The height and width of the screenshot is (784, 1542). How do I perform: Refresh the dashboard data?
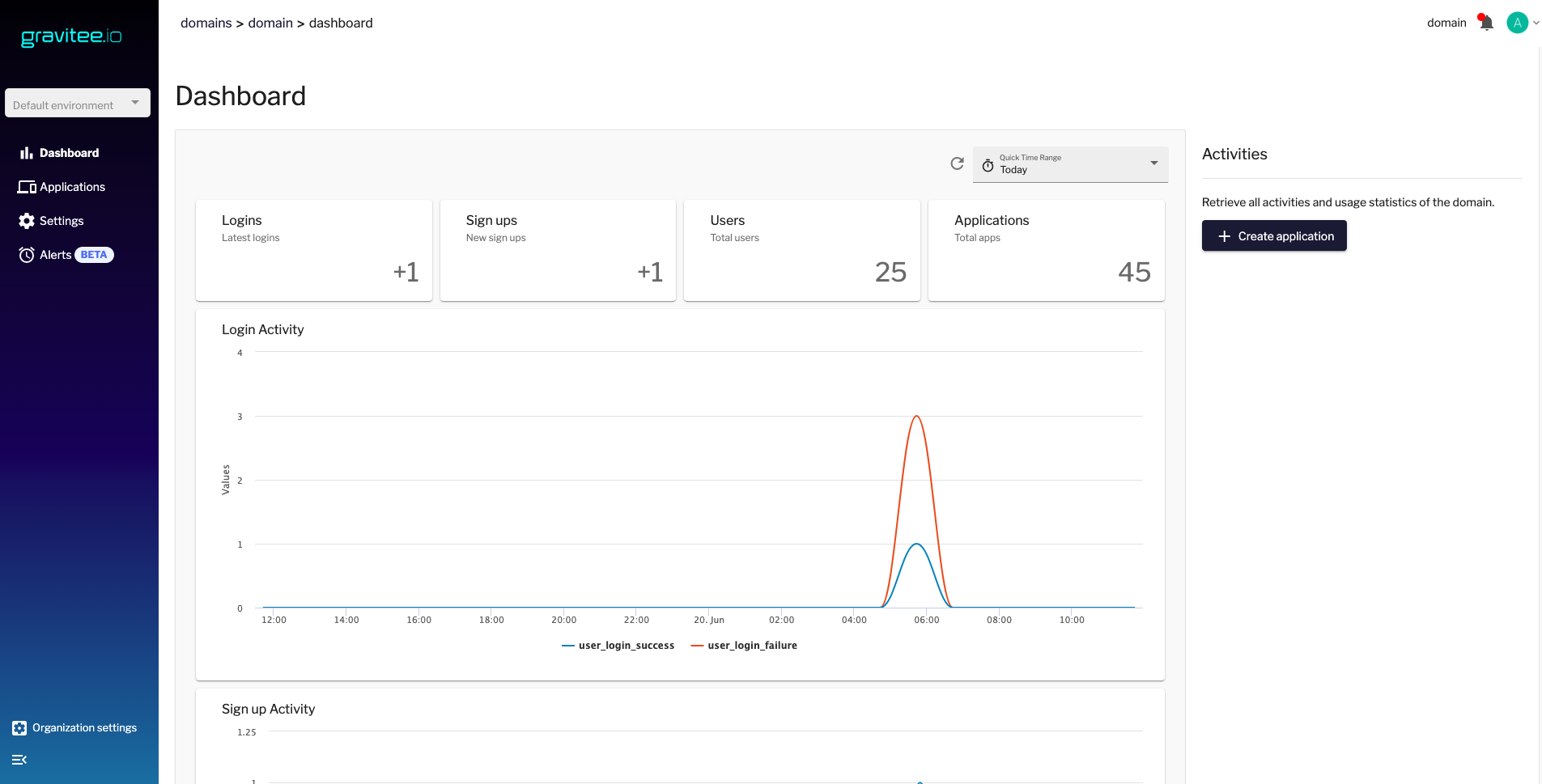point(957,163)
